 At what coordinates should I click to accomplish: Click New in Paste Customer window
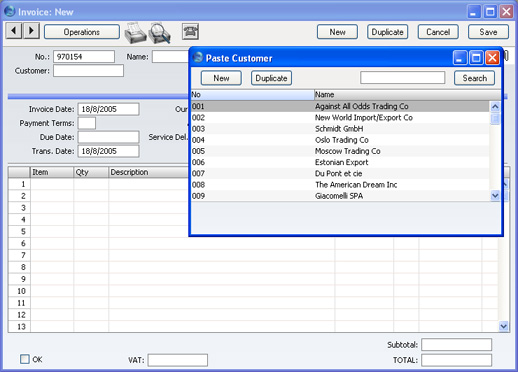tap(221, 78)
